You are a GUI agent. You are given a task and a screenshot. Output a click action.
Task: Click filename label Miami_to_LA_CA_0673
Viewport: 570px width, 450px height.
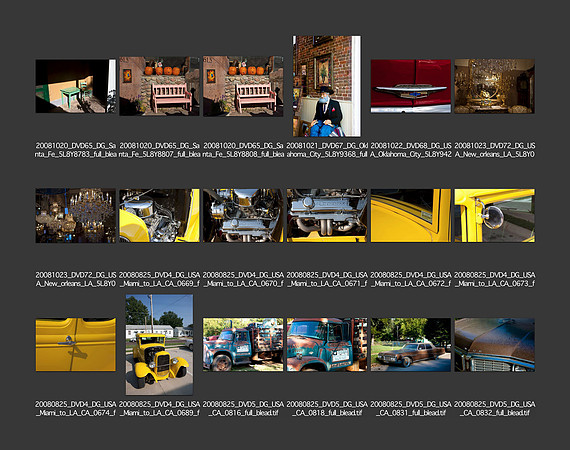[x=494, y=279]
